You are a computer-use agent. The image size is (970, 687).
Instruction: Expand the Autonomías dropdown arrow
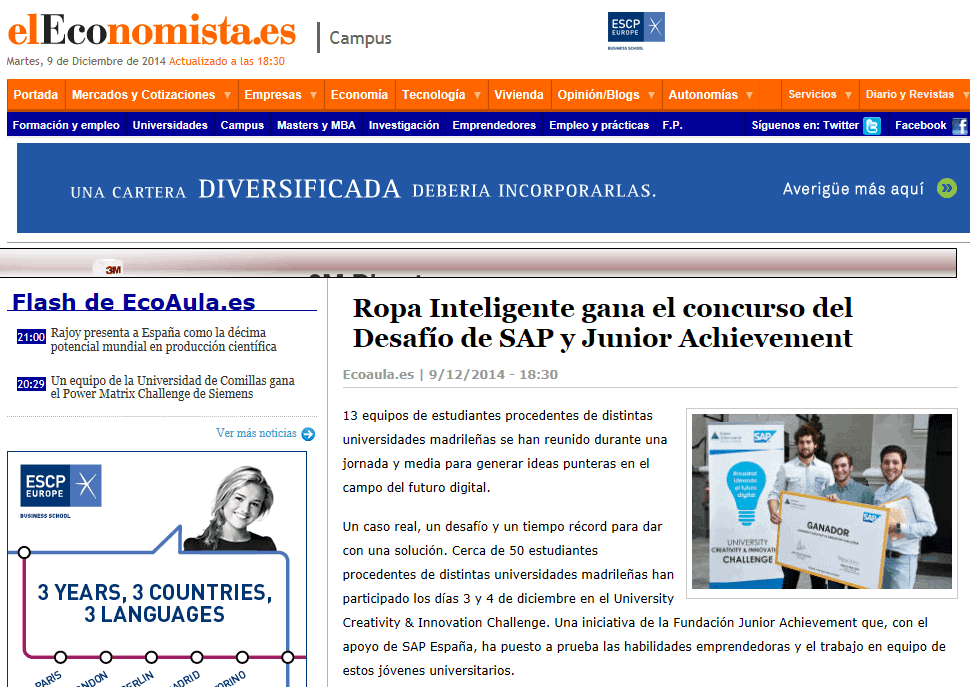pyautogui.click(x=749, y=95)
